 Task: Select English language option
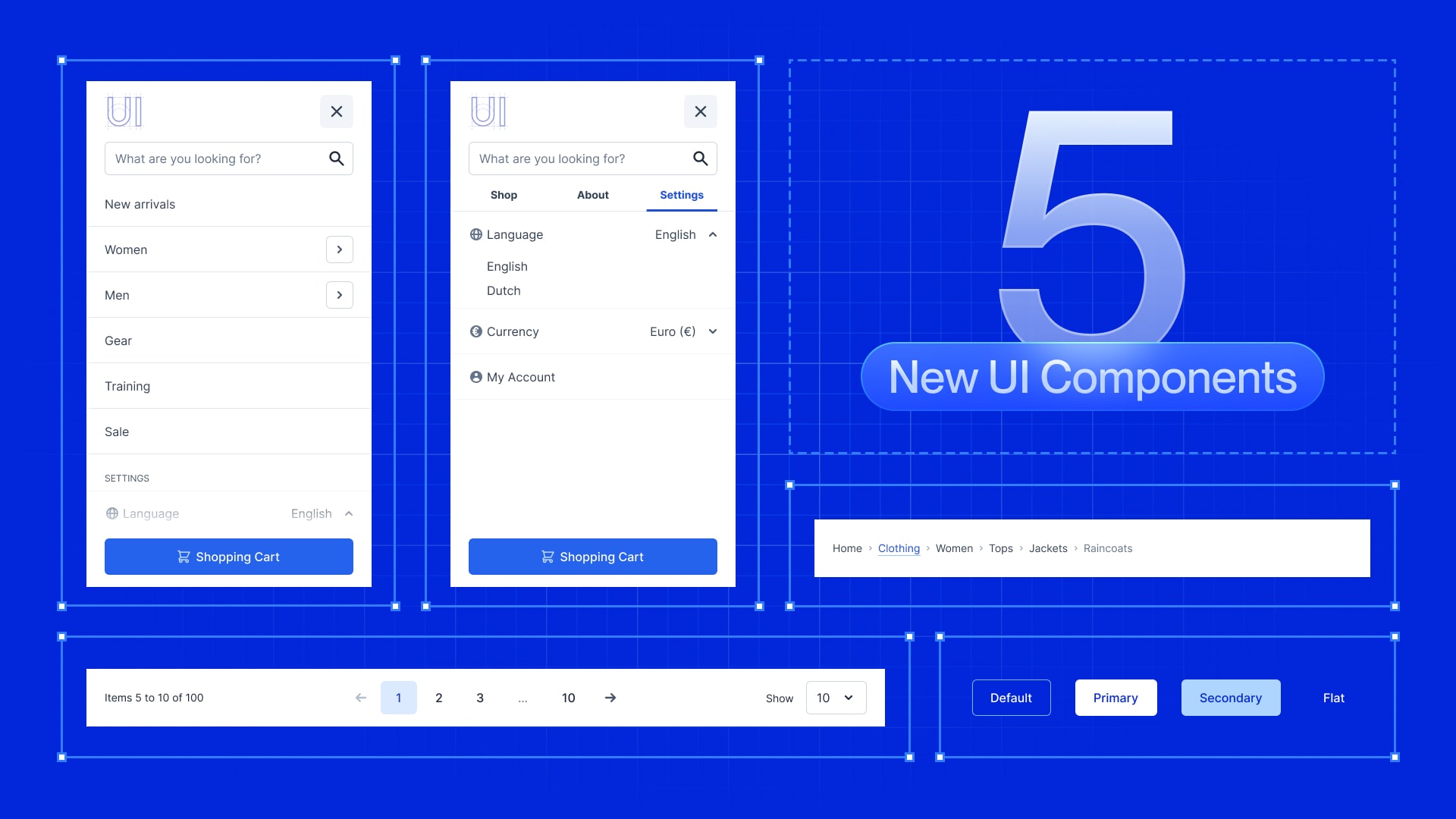(x=506, y=265)
